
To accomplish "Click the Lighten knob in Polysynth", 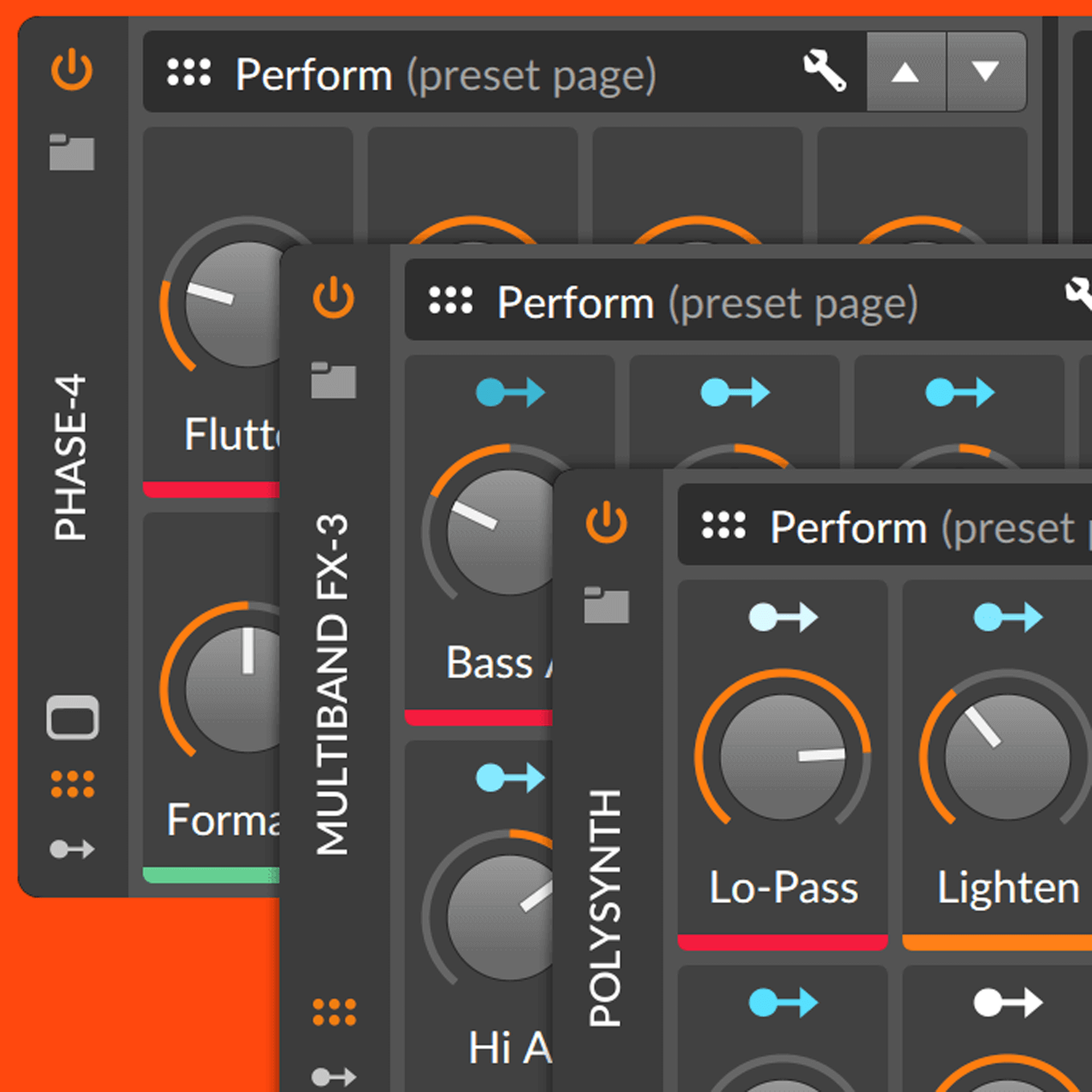I will (x=1007, y=756).
